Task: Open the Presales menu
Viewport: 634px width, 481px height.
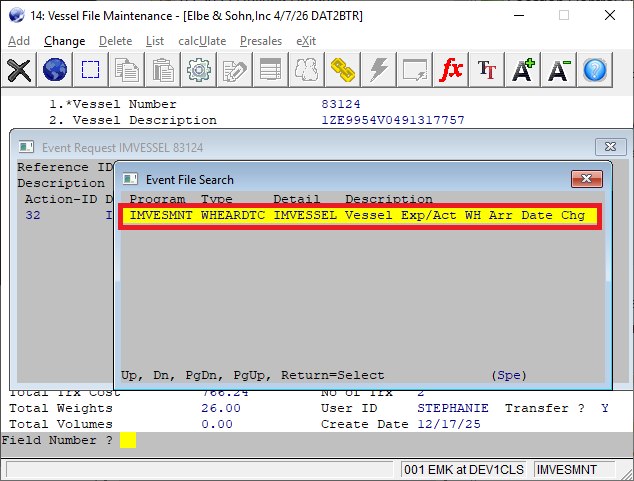Action: 260,41
